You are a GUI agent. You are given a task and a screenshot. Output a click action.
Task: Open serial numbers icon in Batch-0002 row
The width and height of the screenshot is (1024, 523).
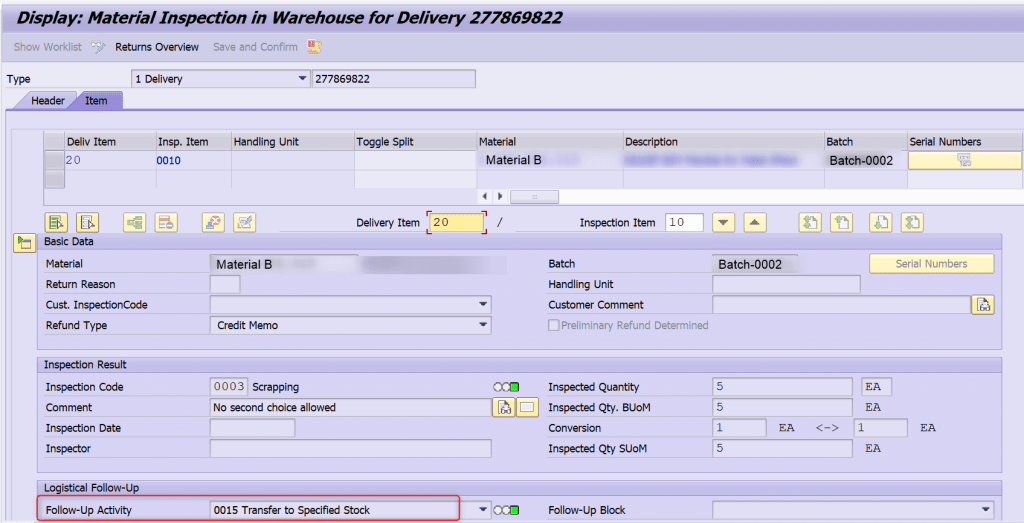(x=964, y=160)
